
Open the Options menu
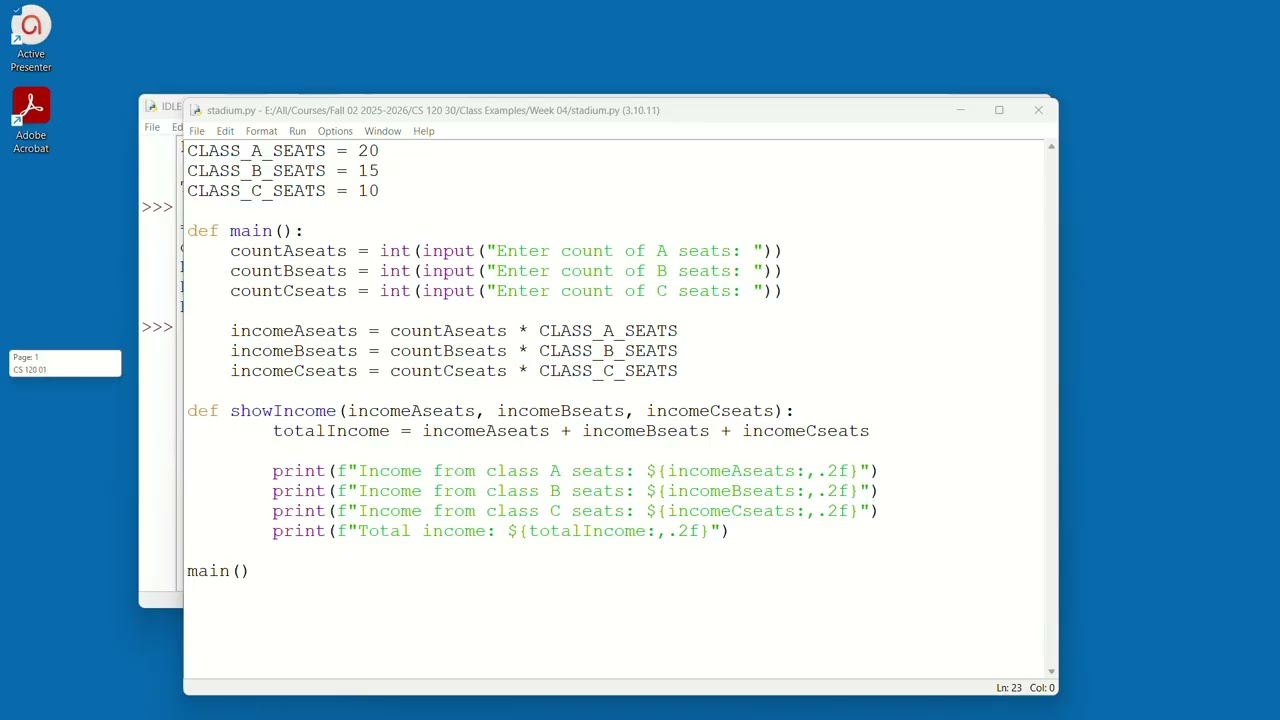click(335, 131)
